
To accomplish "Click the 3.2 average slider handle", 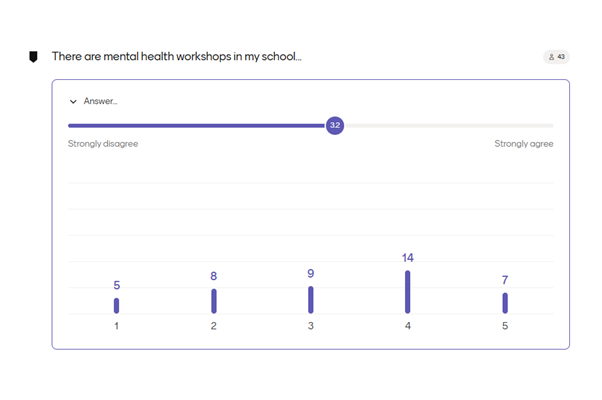I will point(335,125).
